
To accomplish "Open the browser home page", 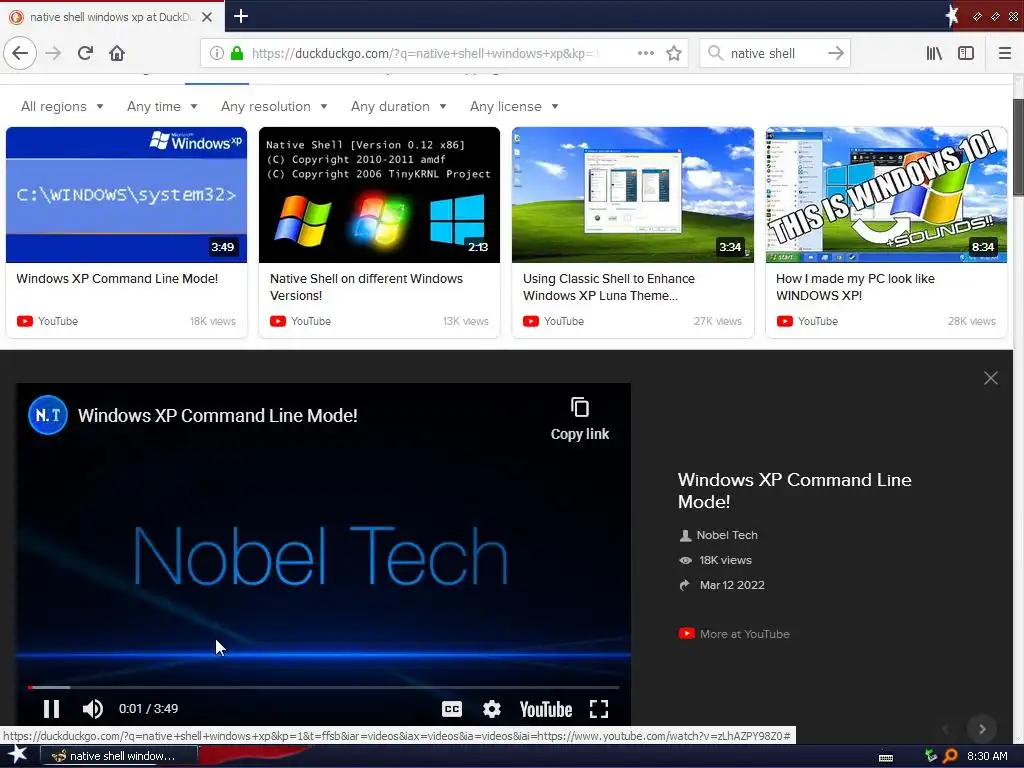I will point(117,53).
